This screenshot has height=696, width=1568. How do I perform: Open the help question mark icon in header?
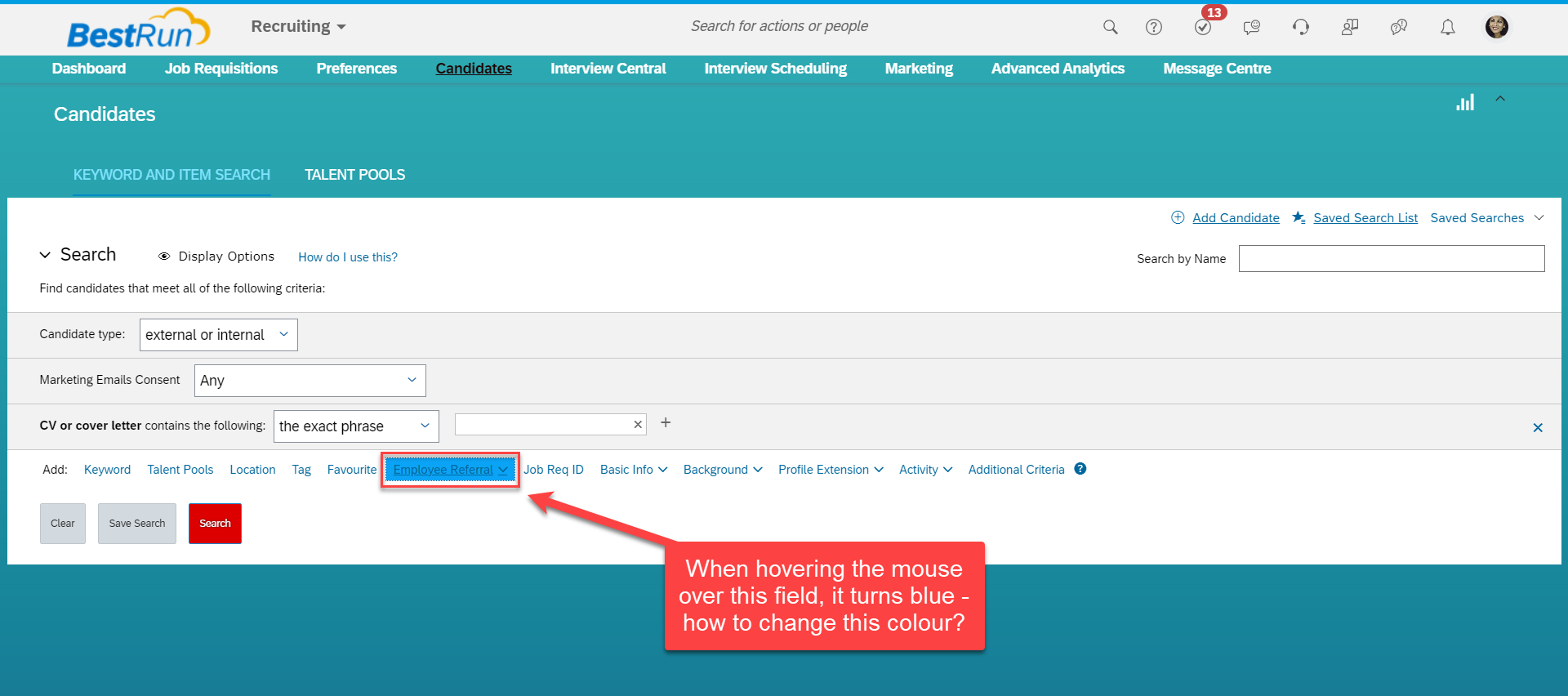(x=1153, y=27)
